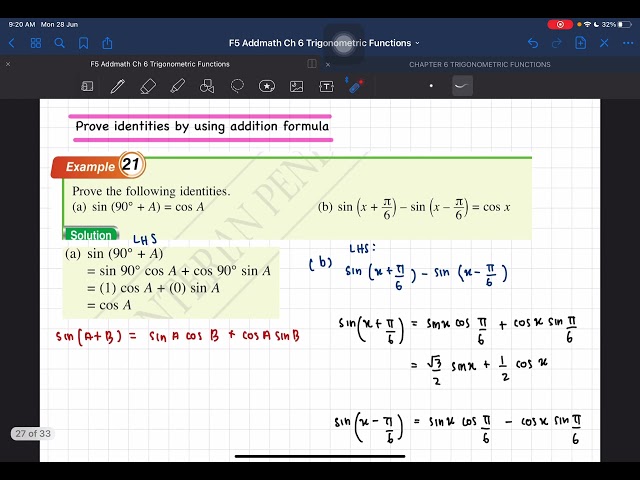Redo the last undone action
Image resolution: width=640 pixels, height=480 pixels.
[556, 43]
